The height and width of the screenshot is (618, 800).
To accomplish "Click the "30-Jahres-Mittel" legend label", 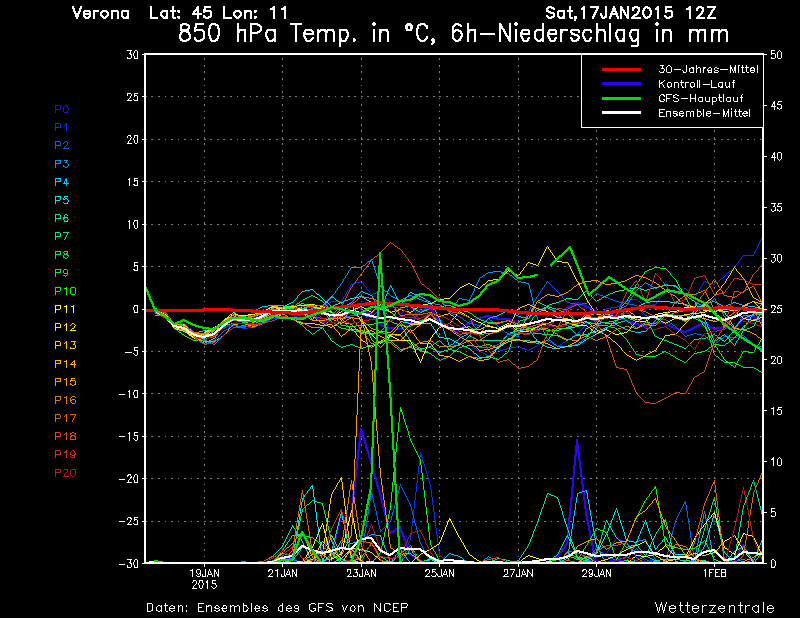I will [708, 69].
